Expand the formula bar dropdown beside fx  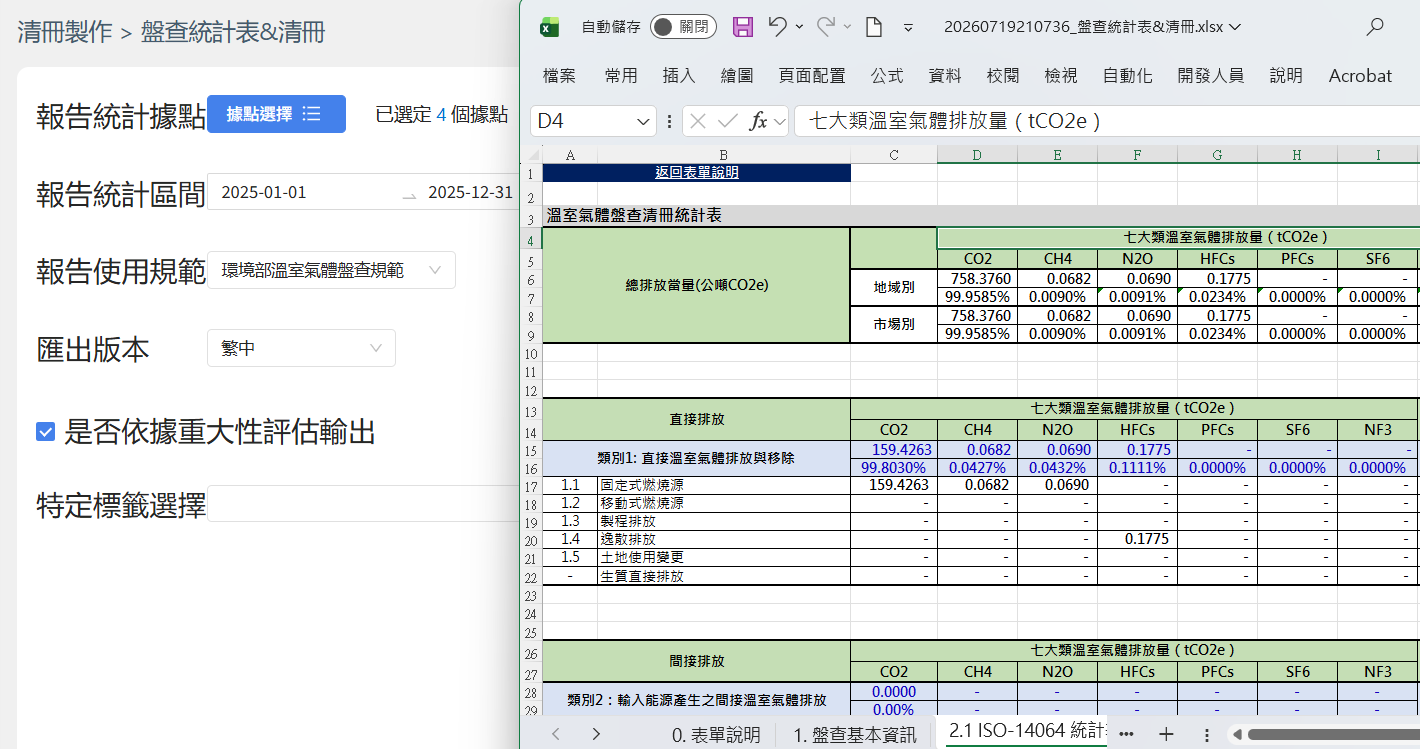pyautogui.click(x=780, y=121)
